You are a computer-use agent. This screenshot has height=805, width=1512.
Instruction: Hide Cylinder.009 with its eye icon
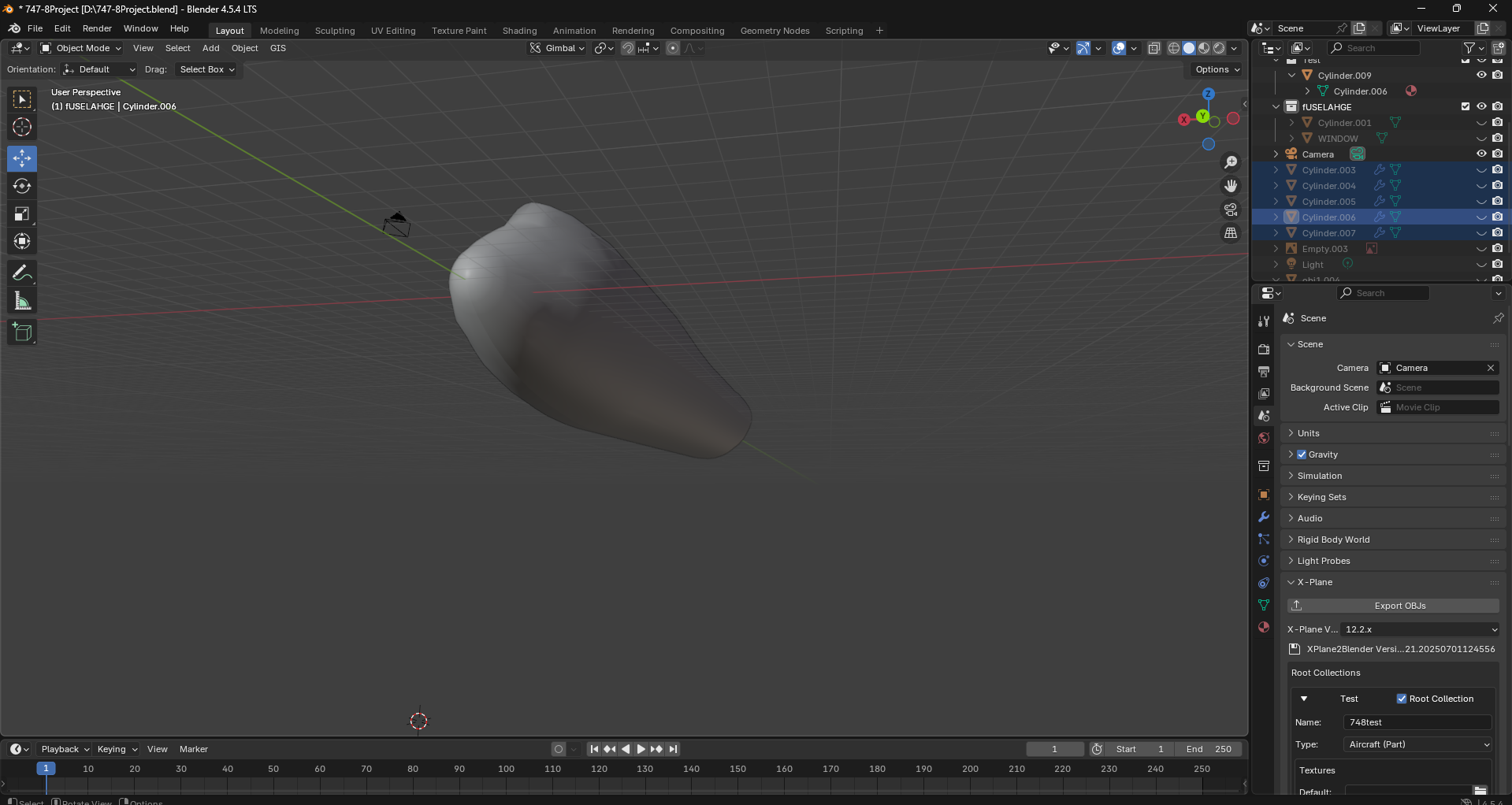point(1481,76)
